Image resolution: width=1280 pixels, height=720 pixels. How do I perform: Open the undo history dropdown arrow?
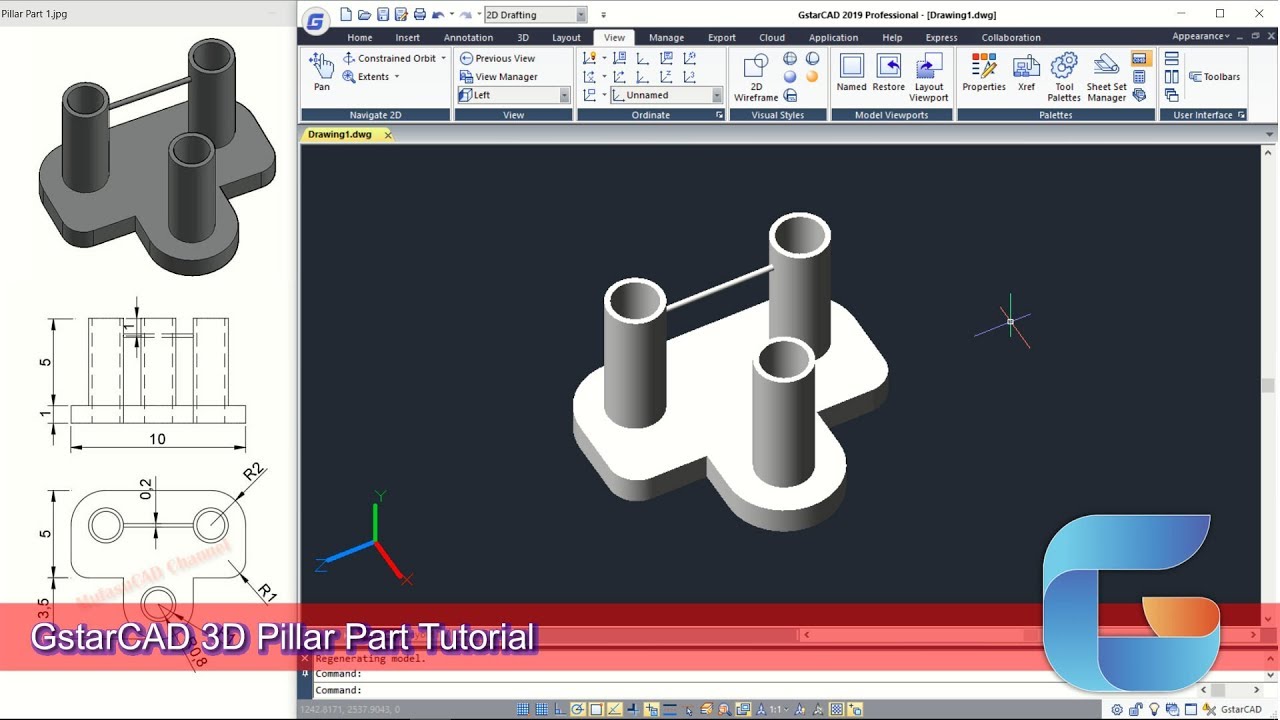[452, 15]
